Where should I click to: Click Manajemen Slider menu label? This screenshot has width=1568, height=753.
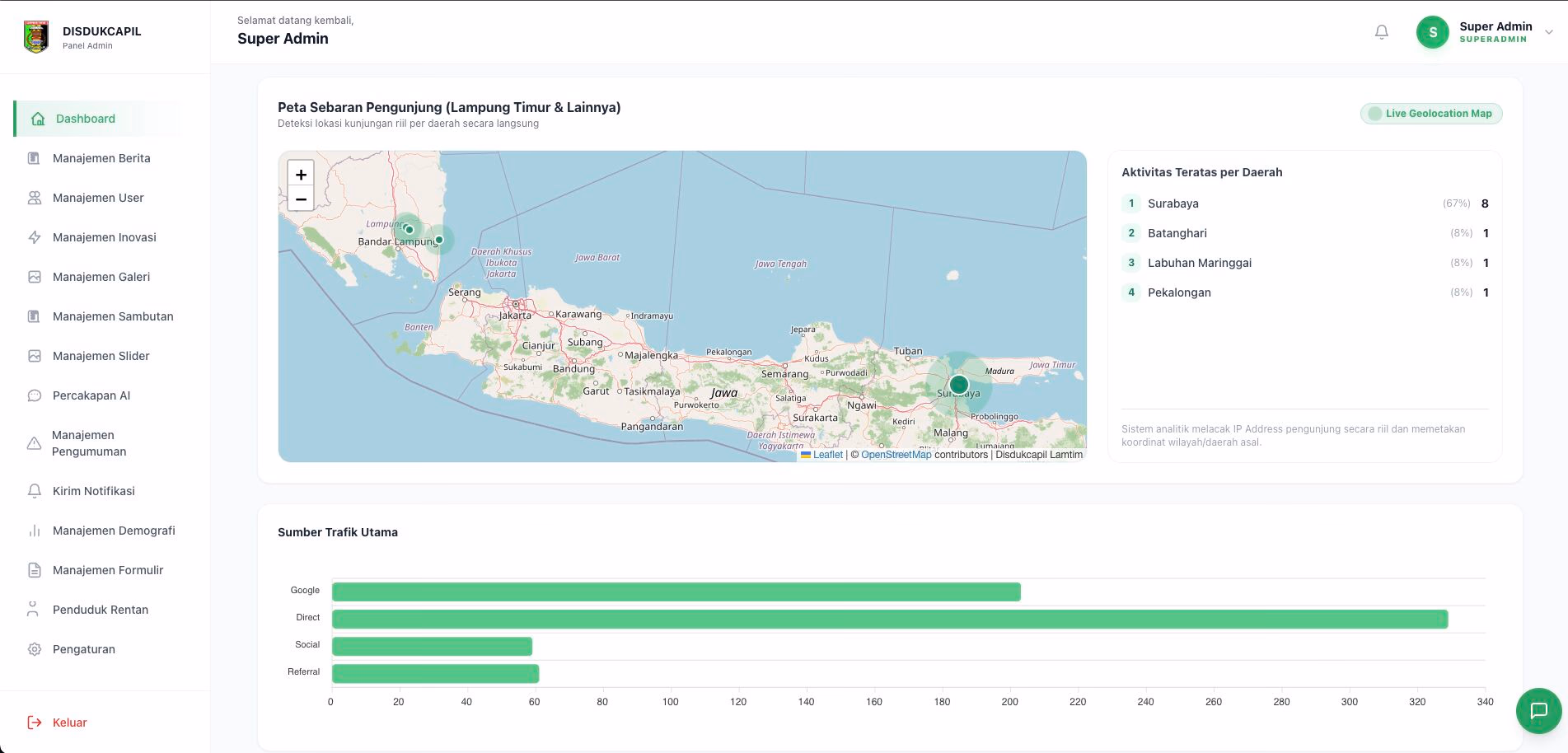point(101,356)
